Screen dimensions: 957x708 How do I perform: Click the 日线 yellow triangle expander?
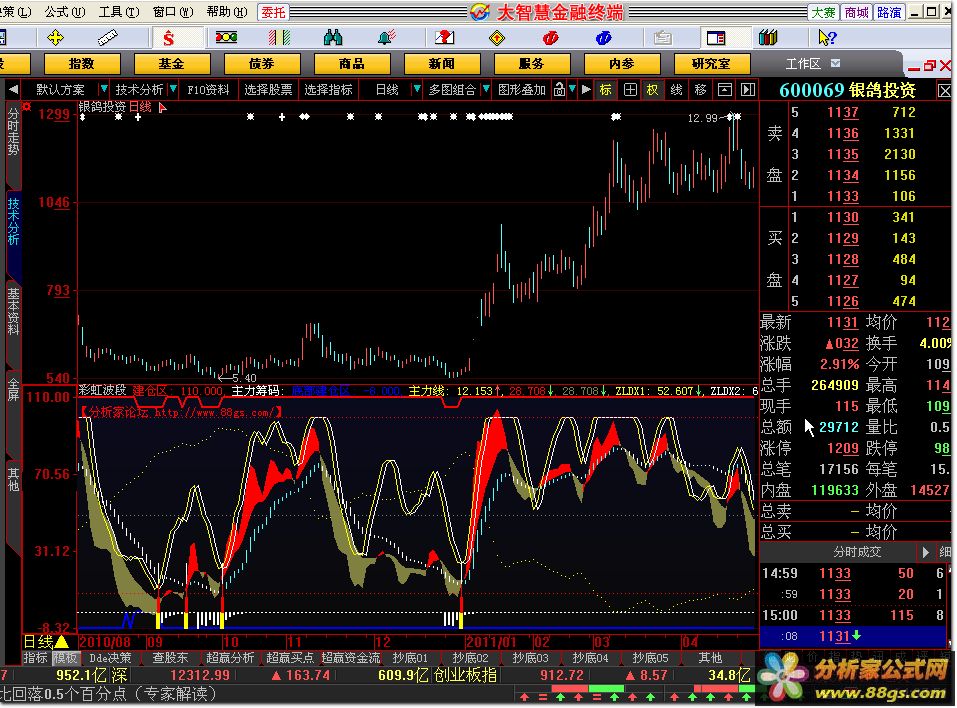[62, 643]
